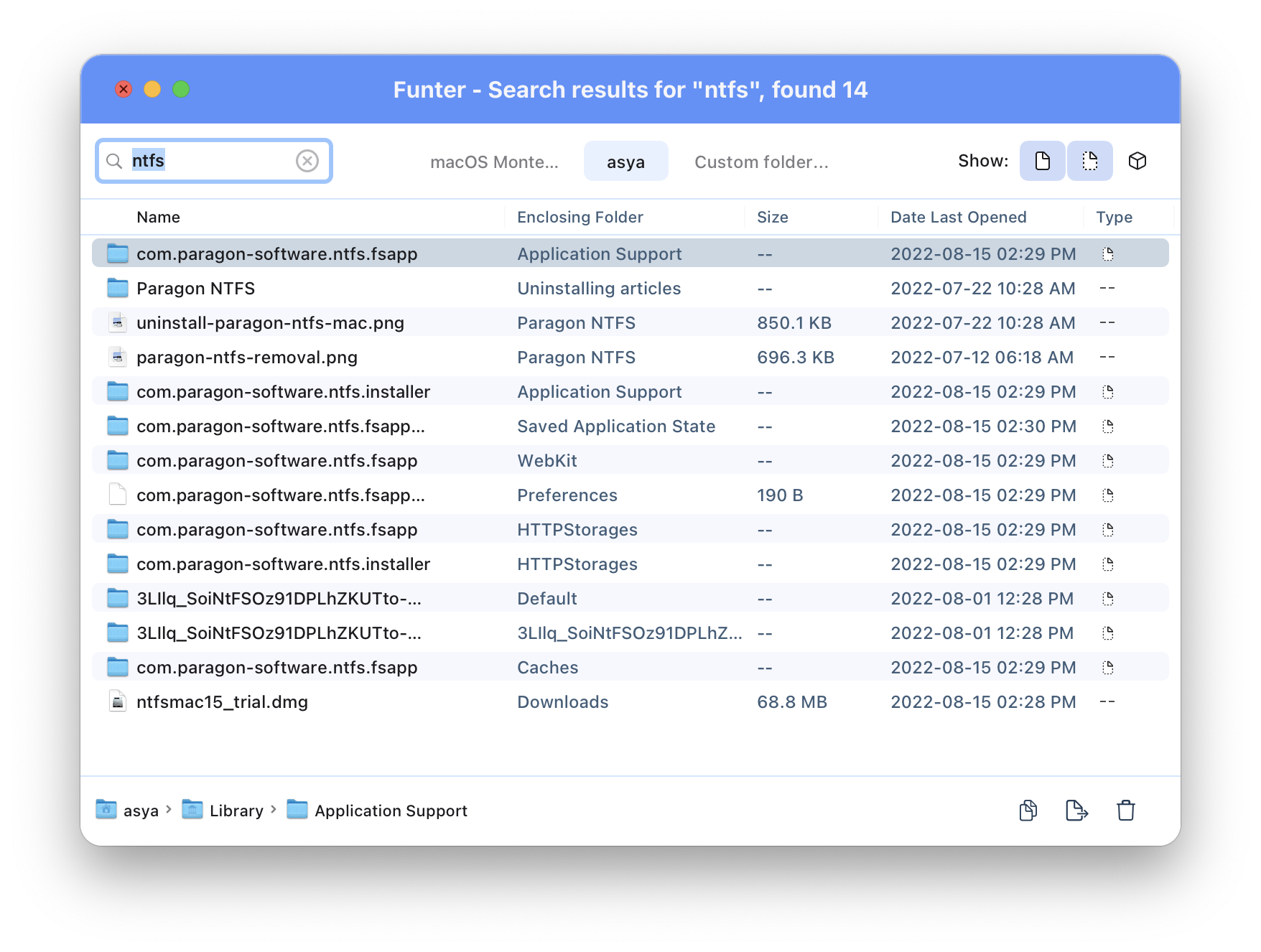1261x952 pixels.
Task: Click hidden-type icon in Preferences row
Action: 1108,495
